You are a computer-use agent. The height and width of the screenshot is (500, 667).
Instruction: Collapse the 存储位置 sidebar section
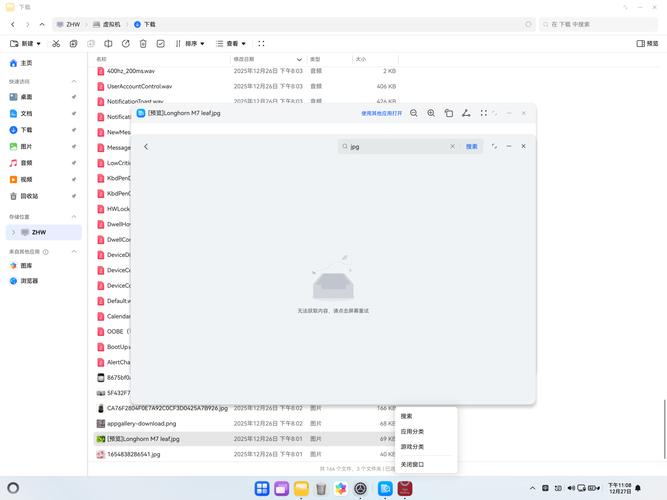click(74, 217)
